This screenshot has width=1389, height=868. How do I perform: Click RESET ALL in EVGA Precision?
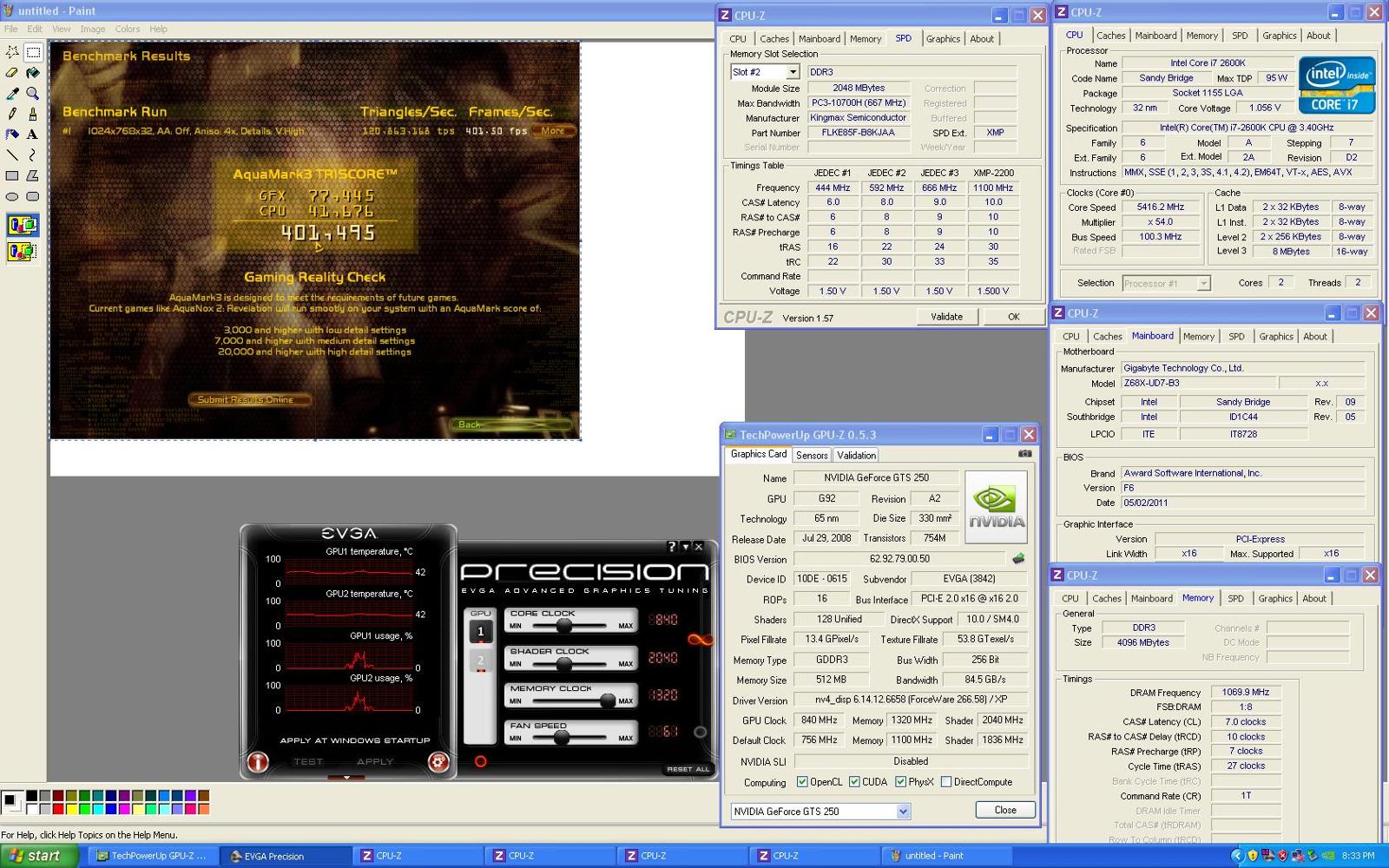pos(688,769)
